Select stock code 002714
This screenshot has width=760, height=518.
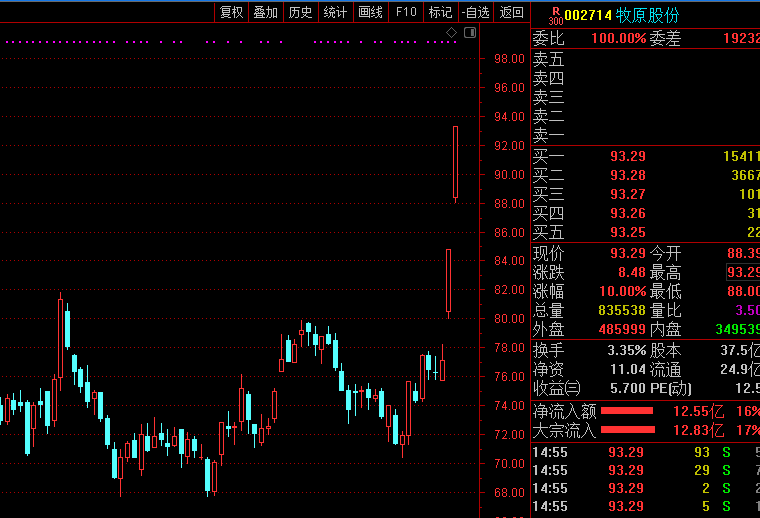(588, 16)
